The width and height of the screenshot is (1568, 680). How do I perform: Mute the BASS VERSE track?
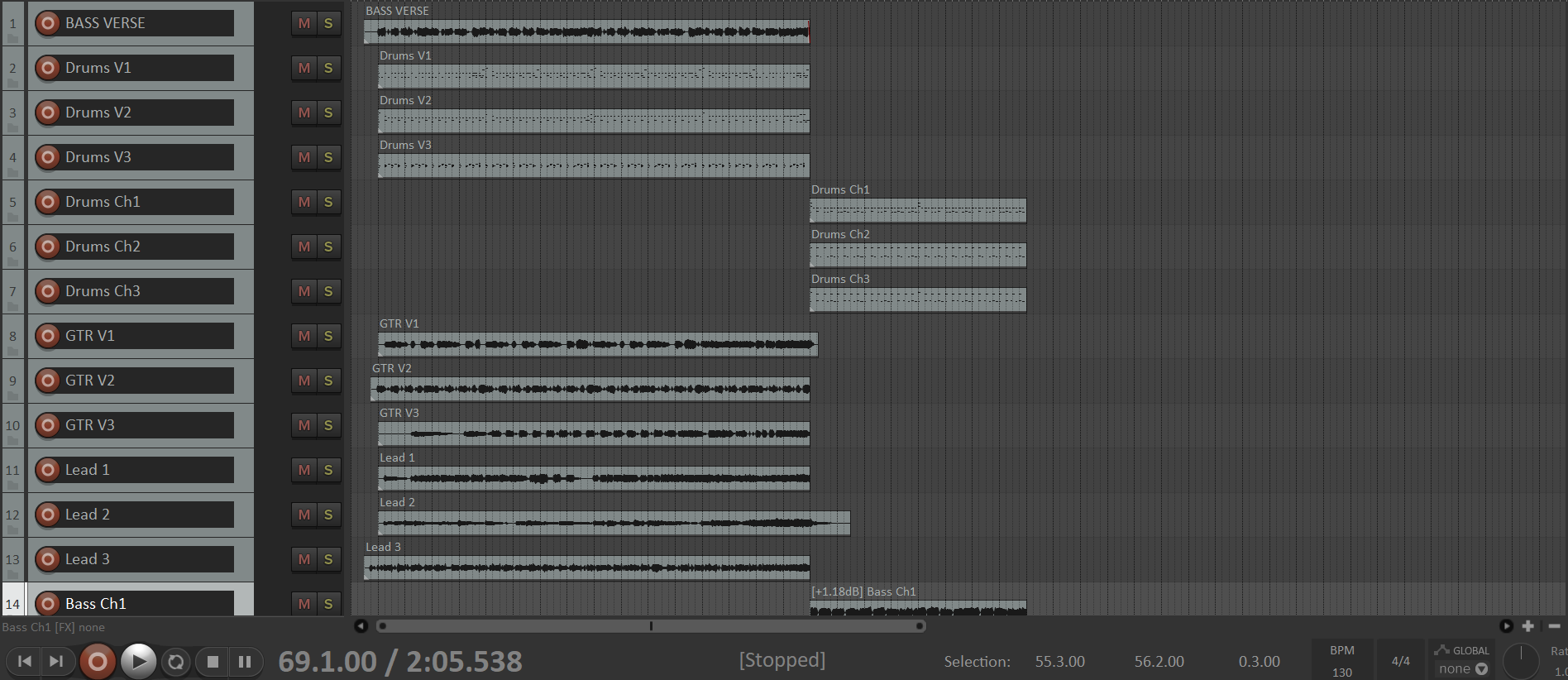(x=304, y=23)
